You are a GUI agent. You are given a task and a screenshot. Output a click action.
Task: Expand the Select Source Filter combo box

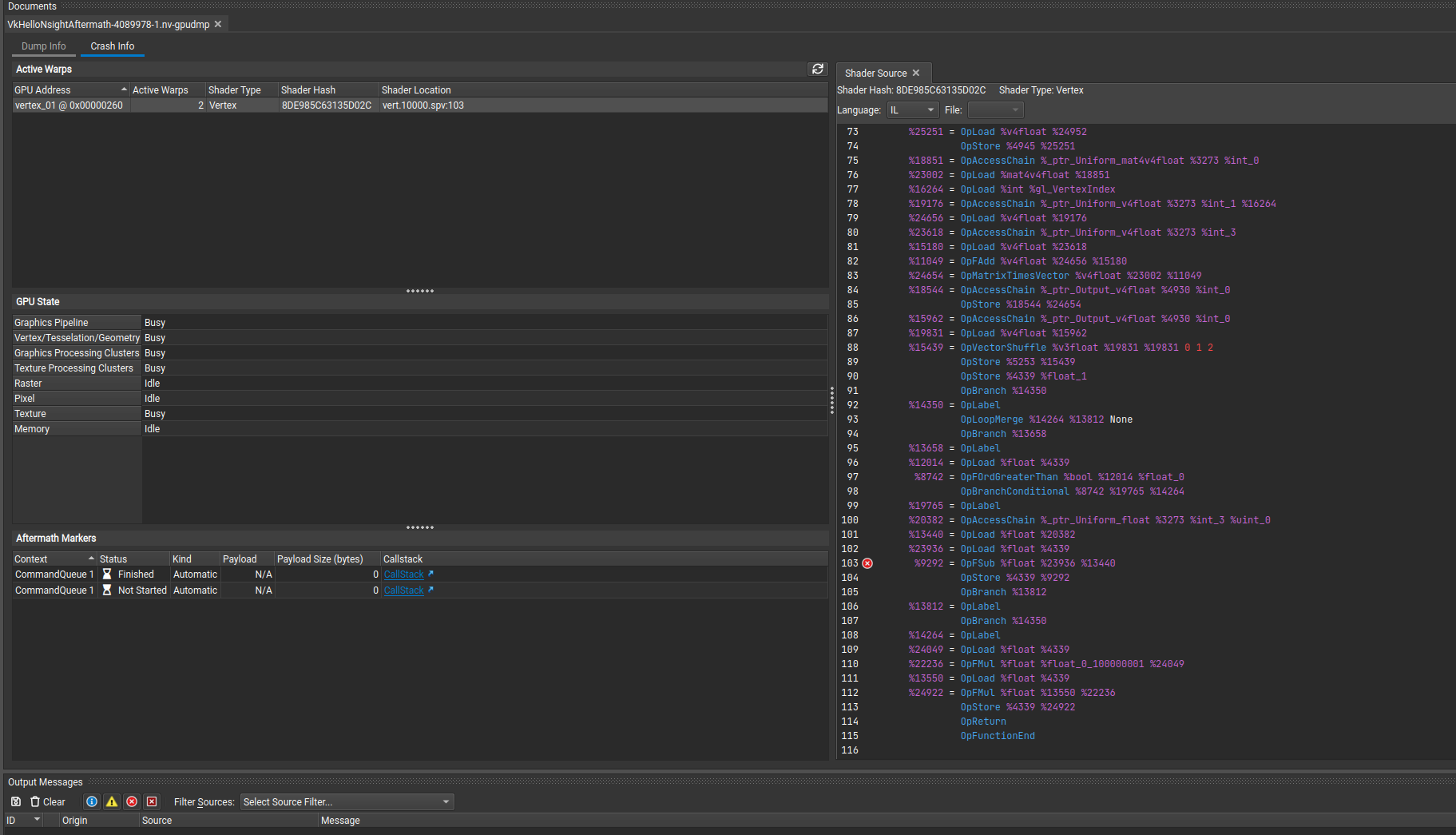click(x=347, y=801)
